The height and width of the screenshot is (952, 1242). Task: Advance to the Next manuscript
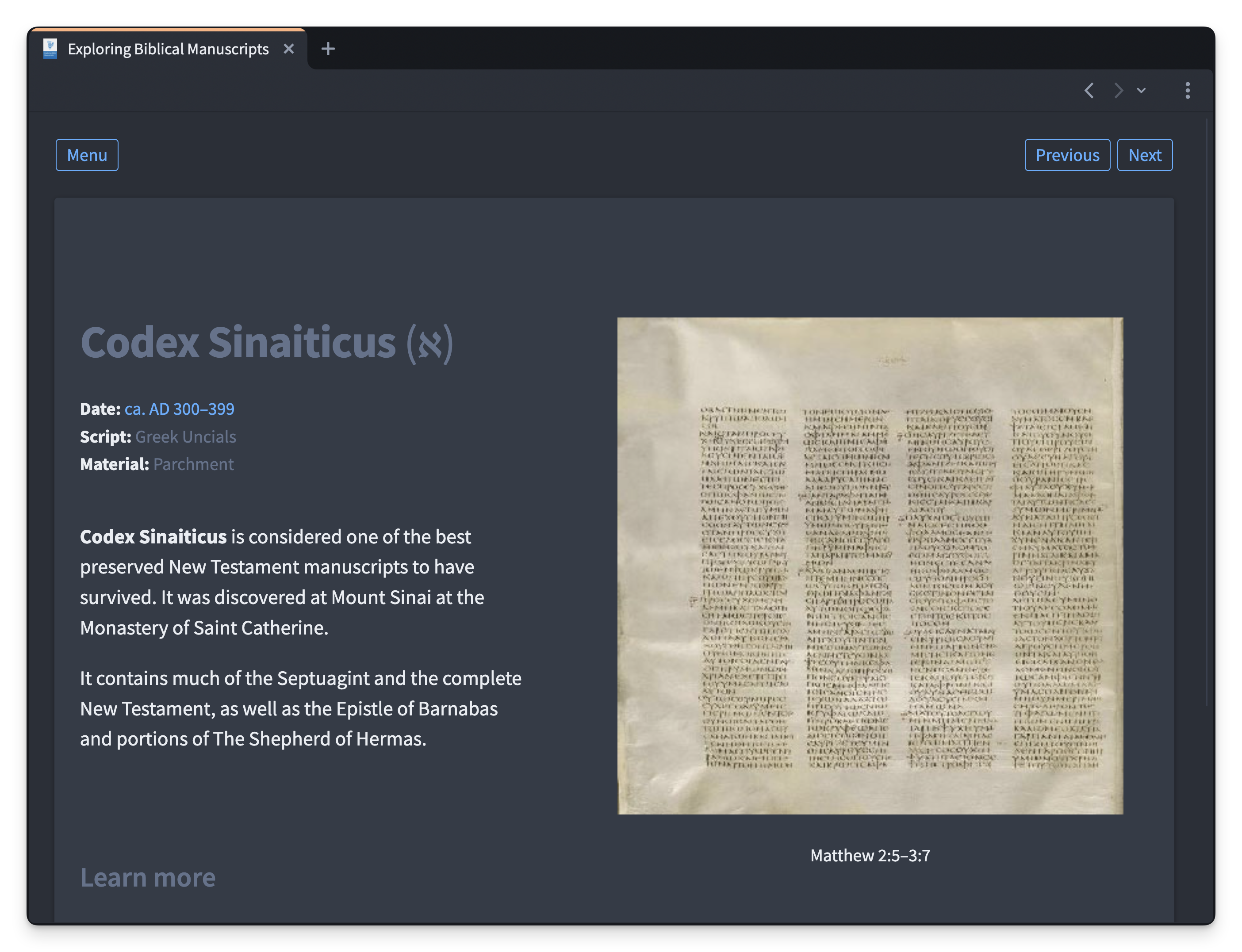[x=1145, y=155]
